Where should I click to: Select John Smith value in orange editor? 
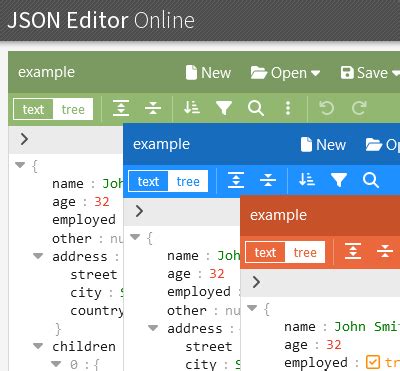pyautogui.click(x=367, y=326)
